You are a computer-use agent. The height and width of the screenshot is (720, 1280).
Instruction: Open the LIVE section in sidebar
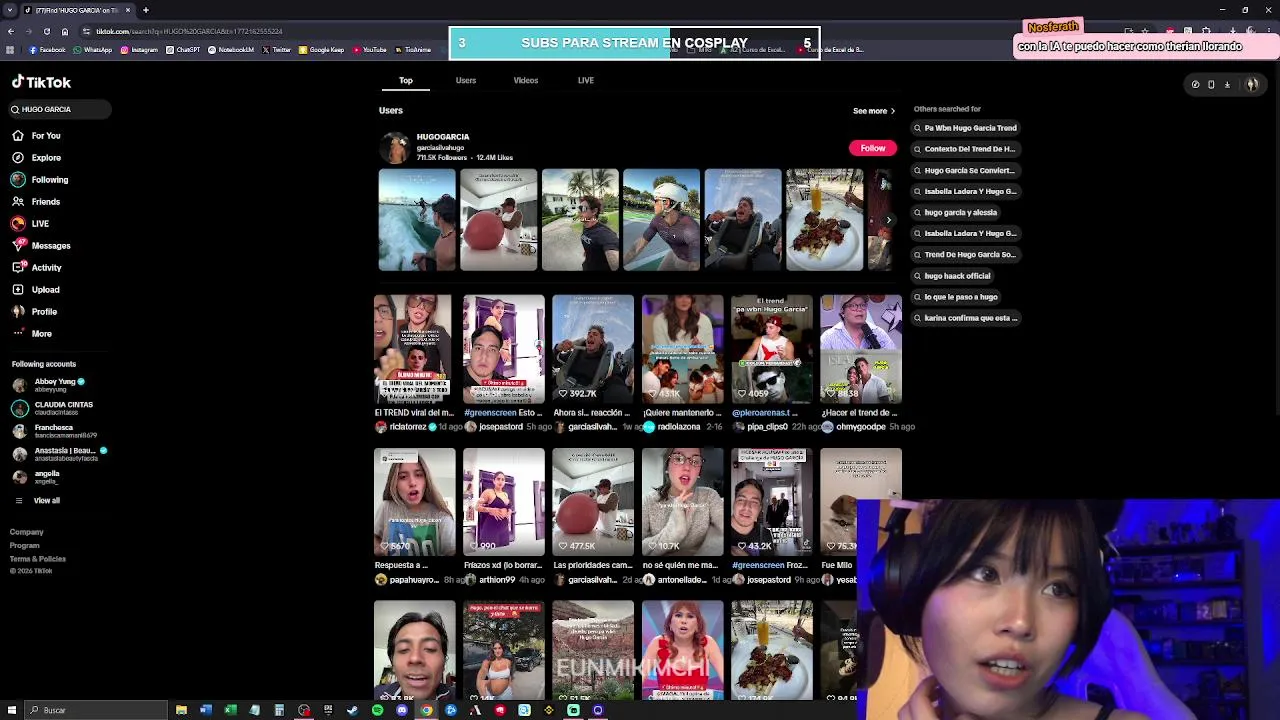(x=31, y=224)
